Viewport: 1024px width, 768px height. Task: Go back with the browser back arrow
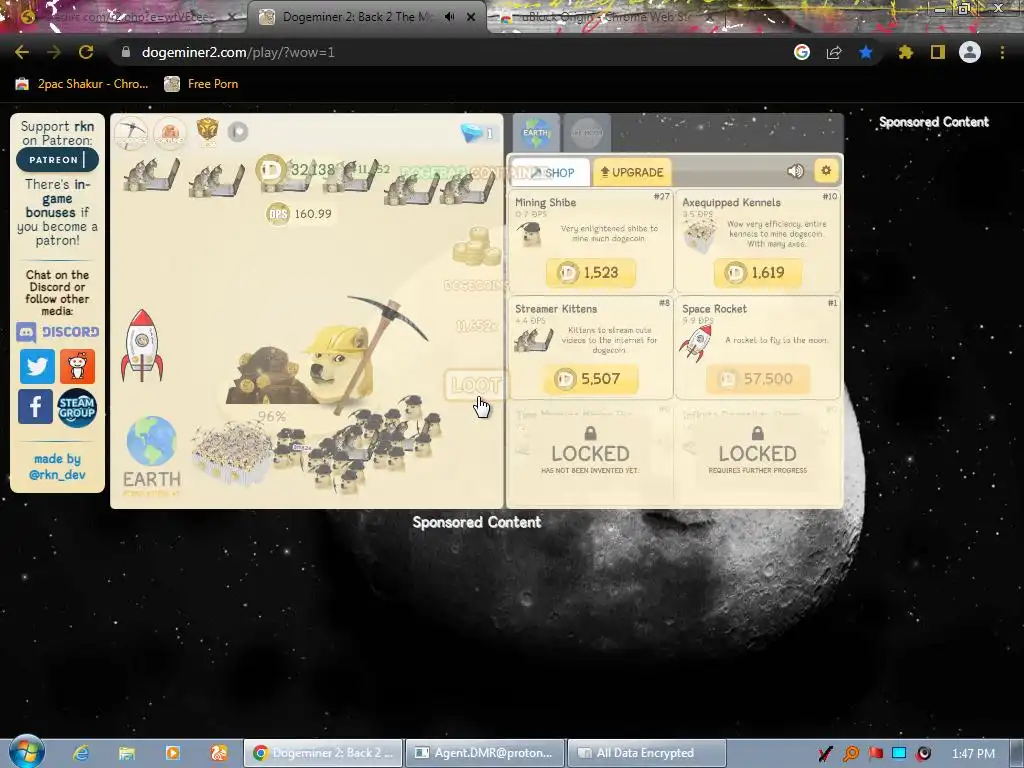point(22,52)
